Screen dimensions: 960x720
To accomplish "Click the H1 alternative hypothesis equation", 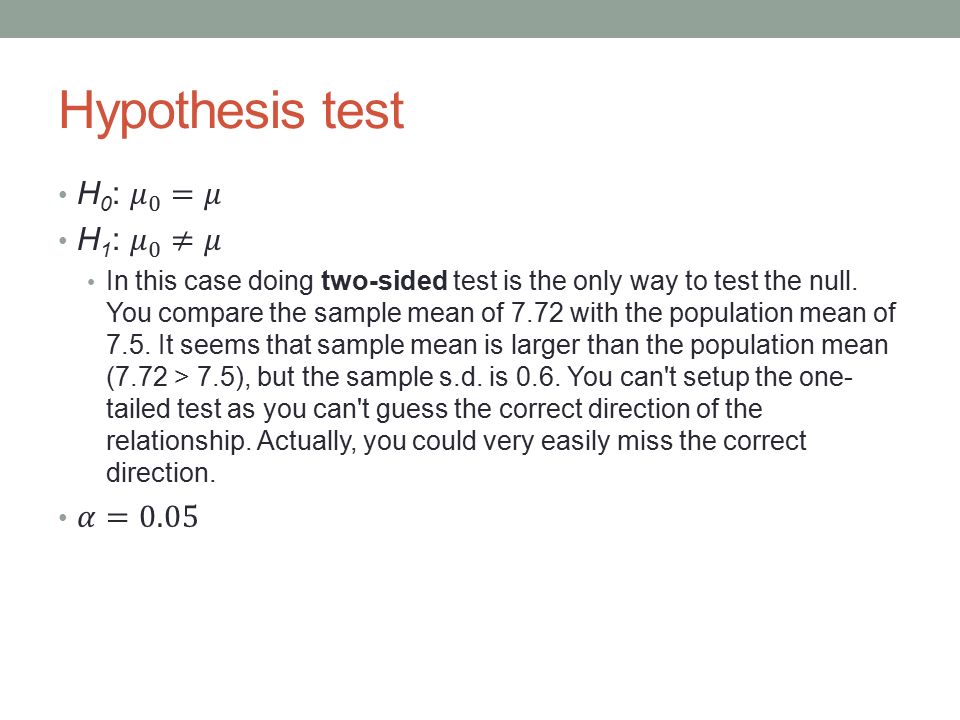I will click(149, 241).
